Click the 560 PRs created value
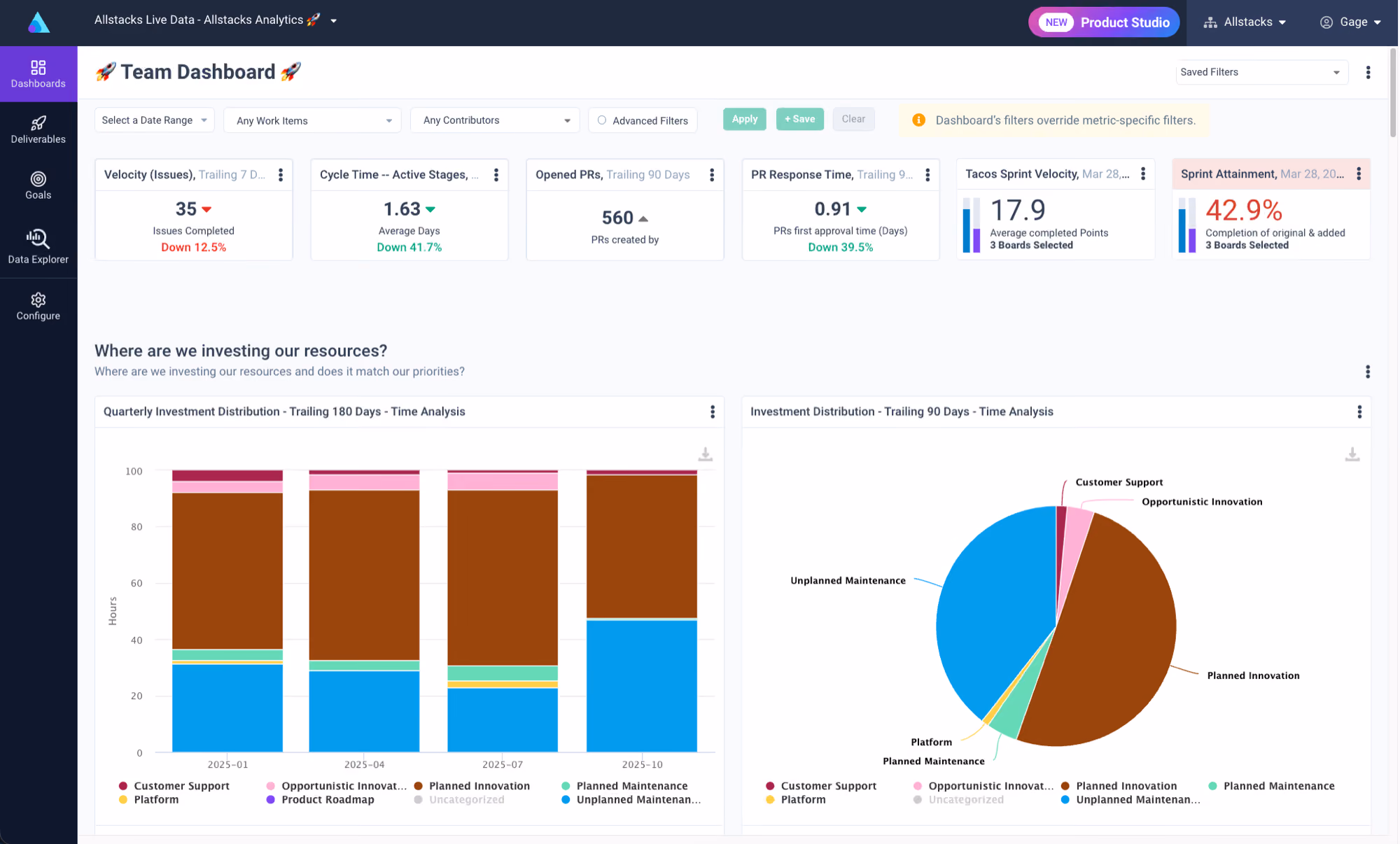The image size is (1400, 844). [x=617, y=218]
